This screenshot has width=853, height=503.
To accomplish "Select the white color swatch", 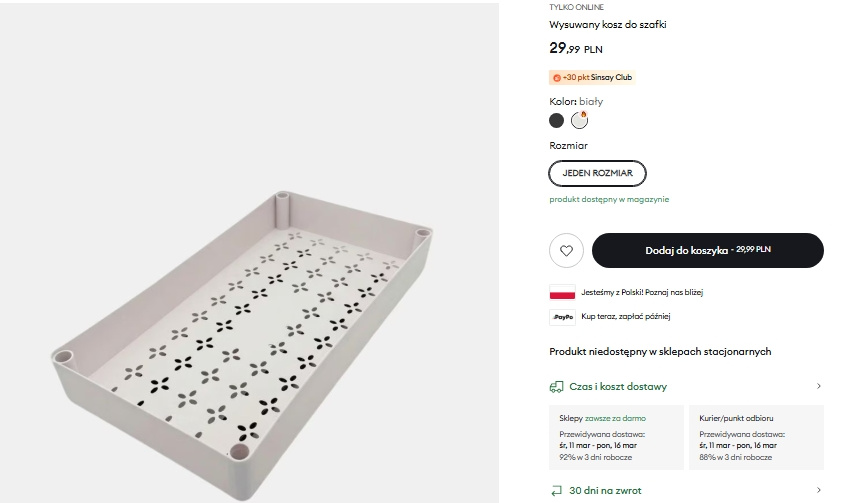I will [580, 121].
